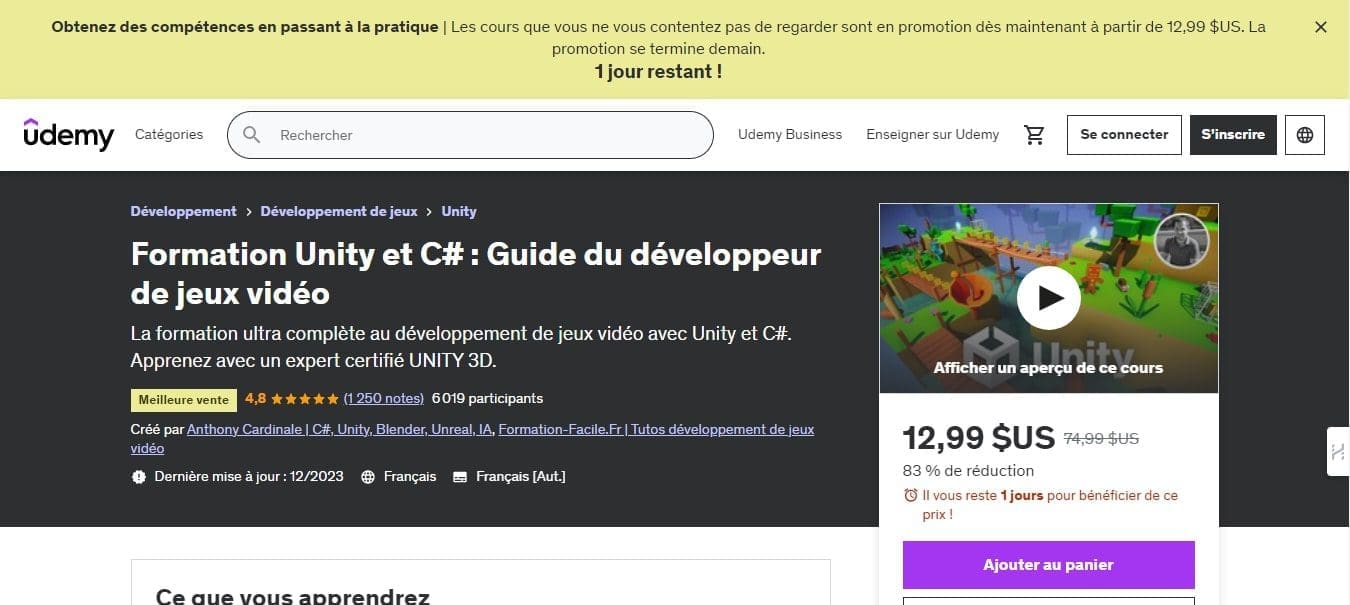Play the course preview video
The height and width of the screenshot is (605, 1350).
[1048, 298]
